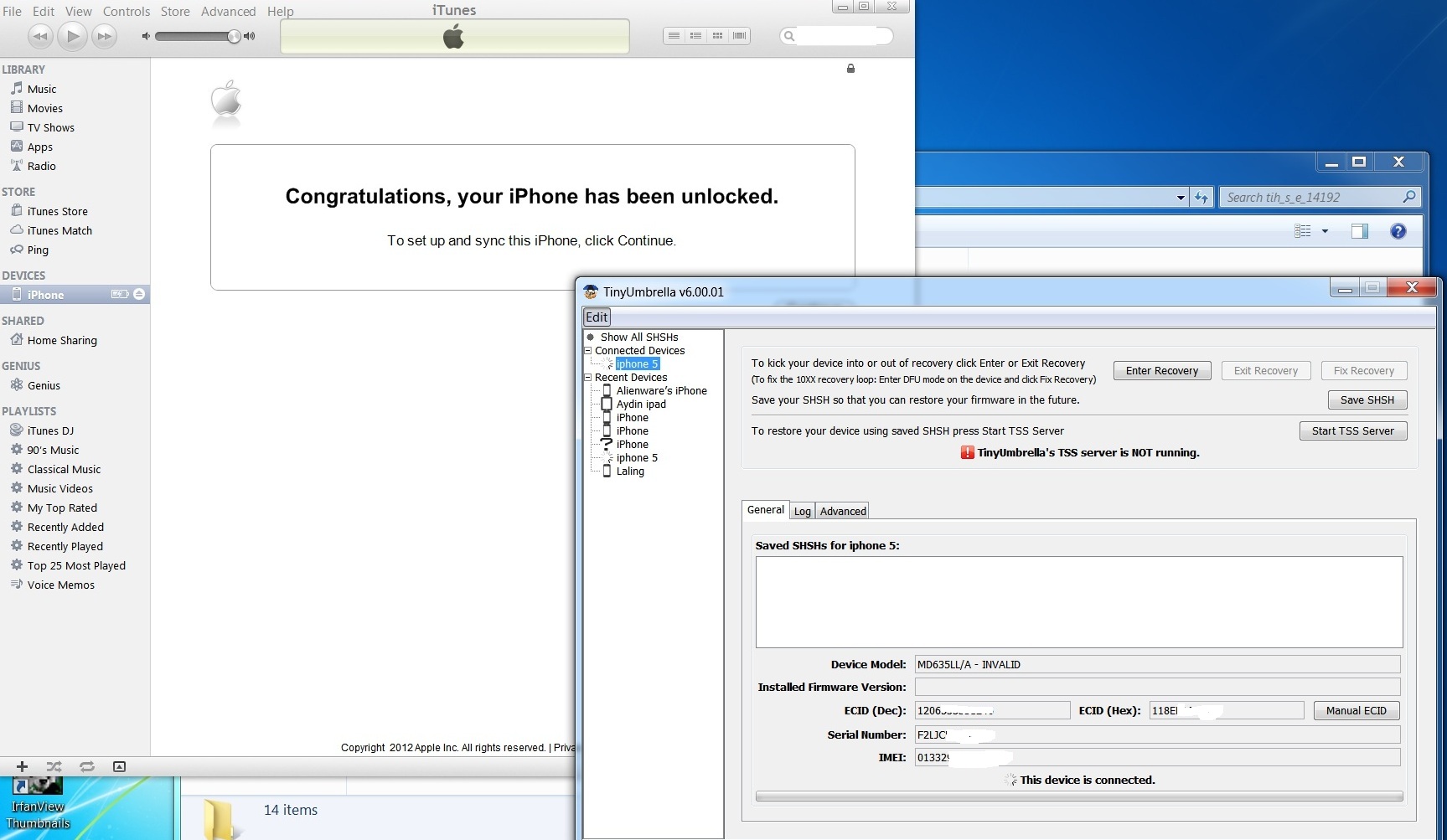Select Genius in iTunes sidebar
Screen dimensions: 1447x840
point(44,385)
